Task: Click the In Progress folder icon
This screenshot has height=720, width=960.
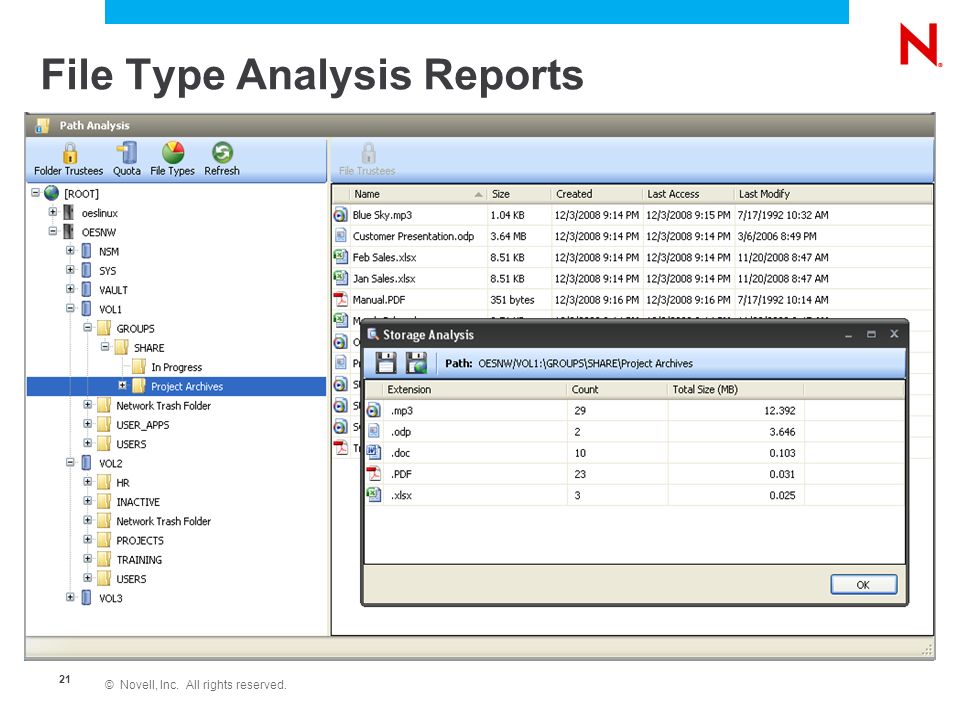Action: point(139,367)
